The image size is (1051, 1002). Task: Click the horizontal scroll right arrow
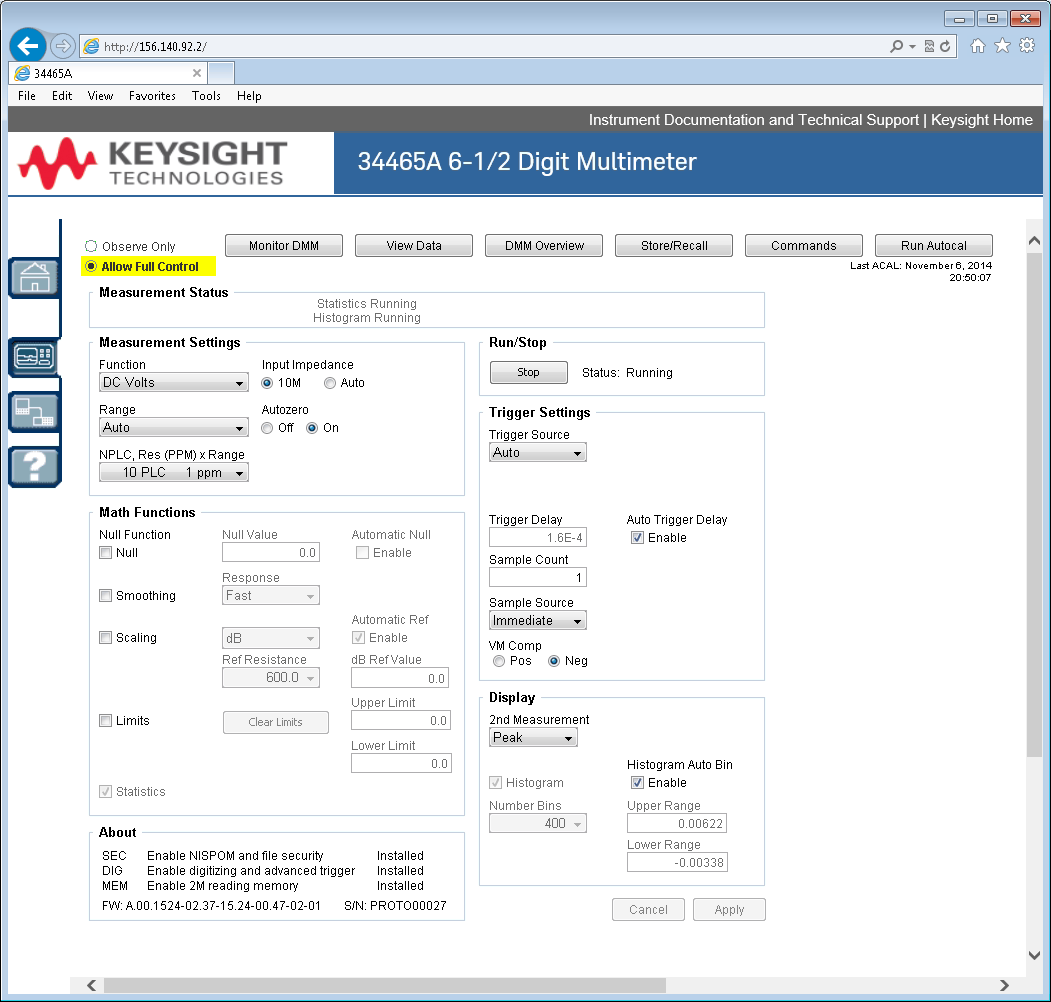[1003, 985]
